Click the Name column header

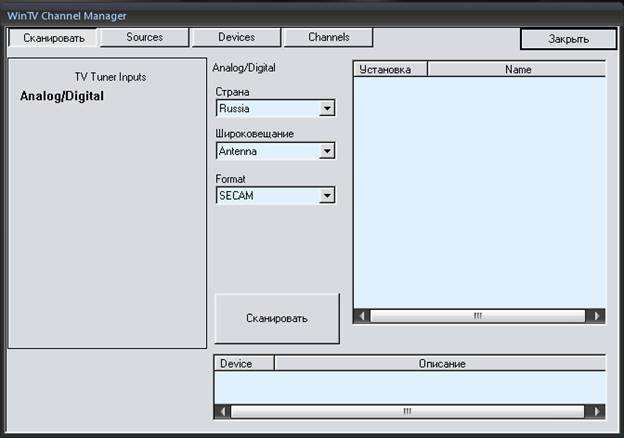point(517,69)
